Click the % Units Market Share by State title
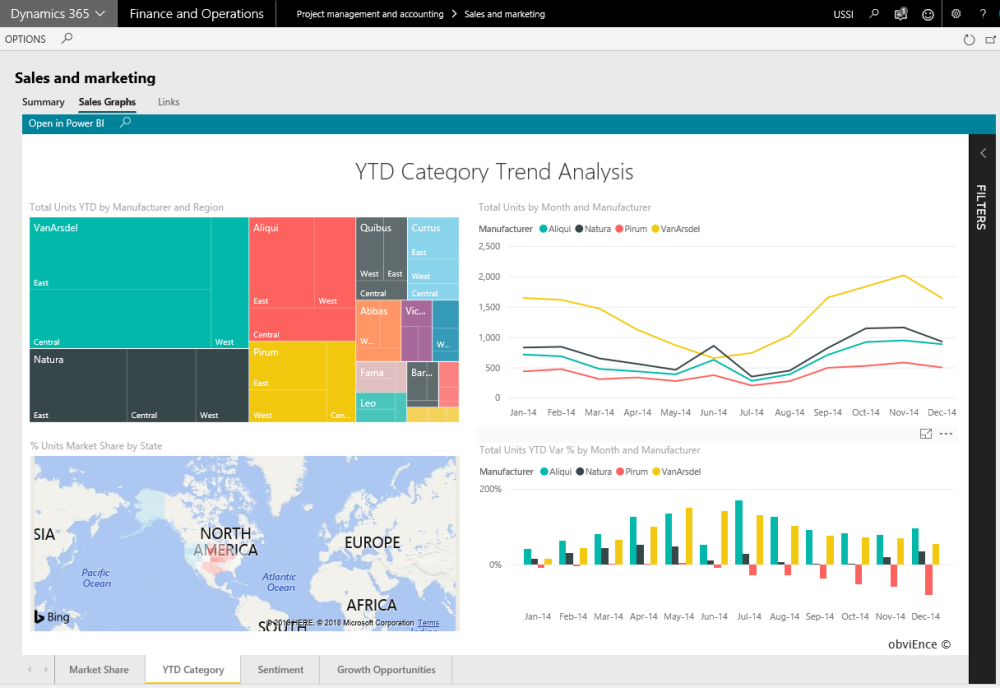The width and height of the screenshot is (1000, 688). (96, 446)
